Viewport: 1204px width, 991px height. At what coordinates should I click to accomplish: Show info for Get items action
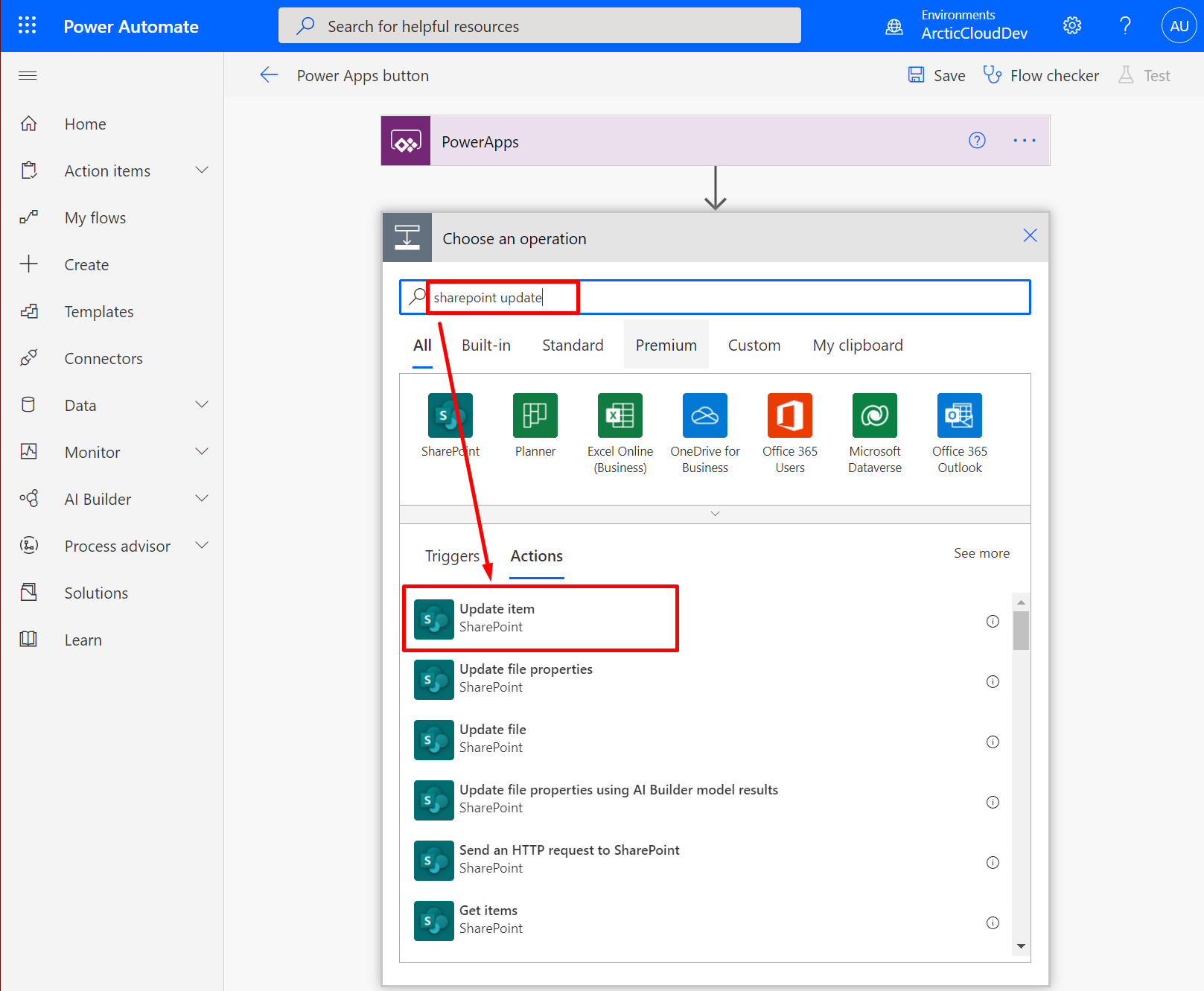click(x=993, y=923)
